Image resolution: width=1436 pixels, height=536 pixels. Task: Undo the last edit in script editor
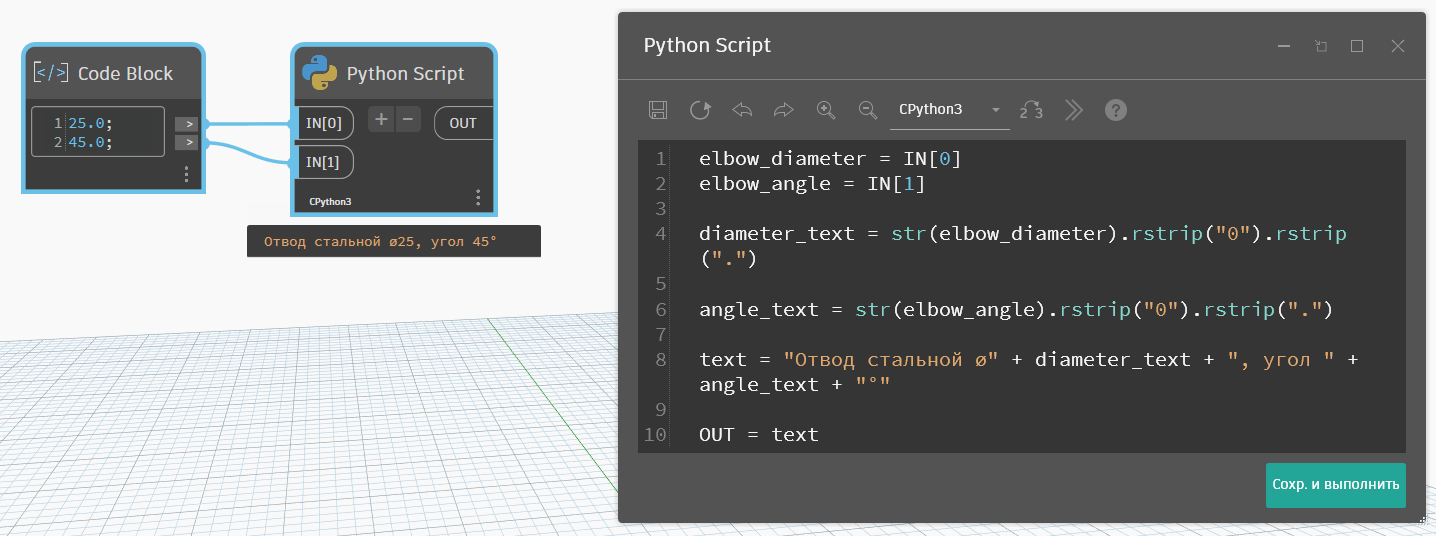pyautogui.click(x=742, y=110)
